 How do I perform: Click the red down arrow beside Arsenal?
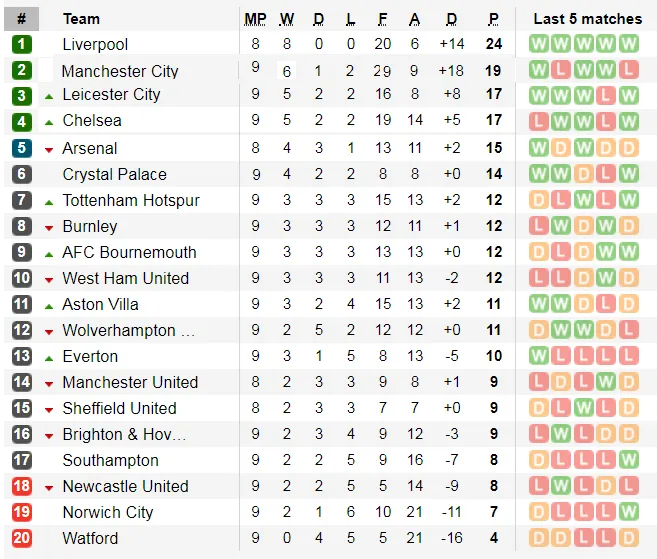coord(49,149)
